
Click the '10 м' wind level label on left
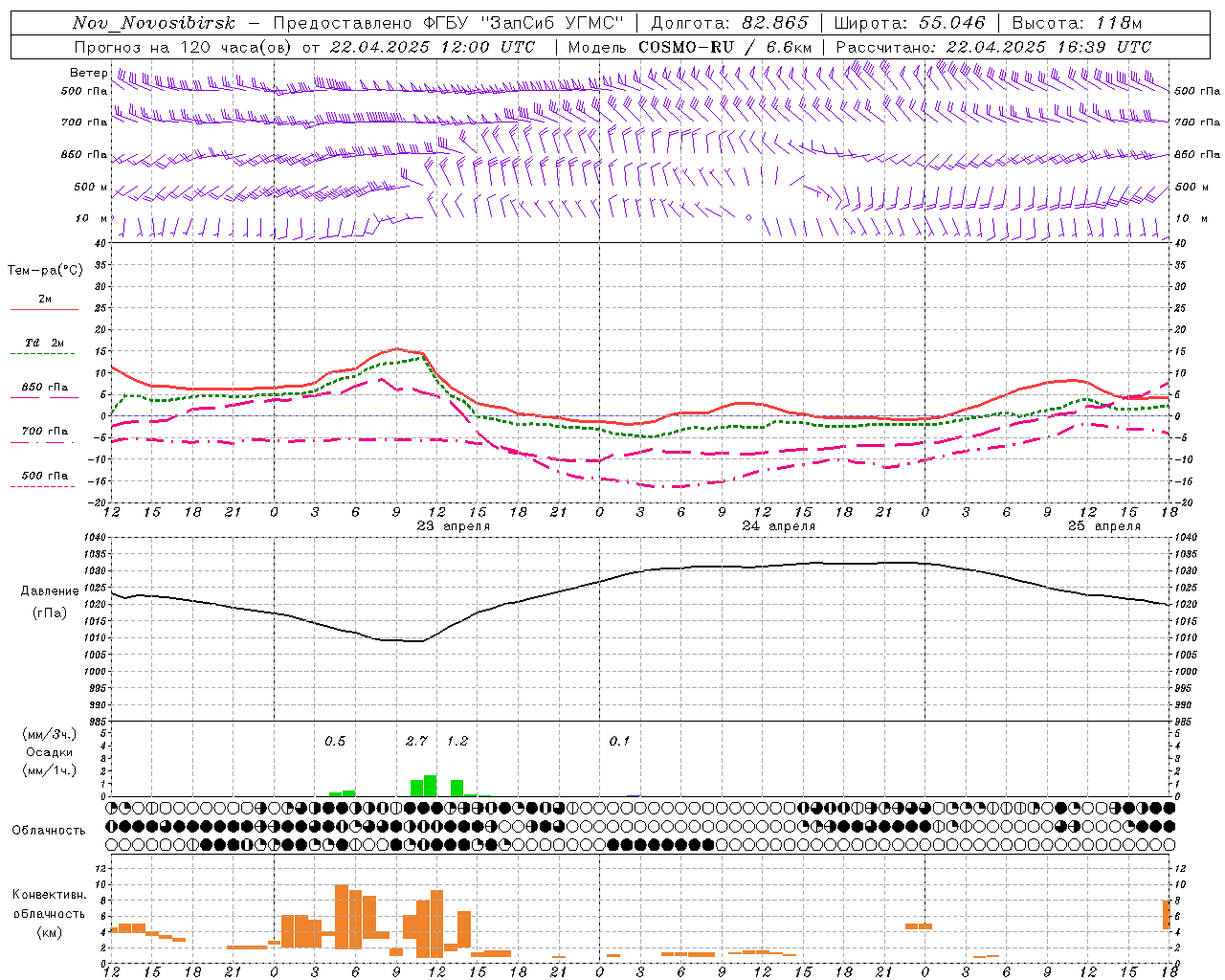coord(92,218)
